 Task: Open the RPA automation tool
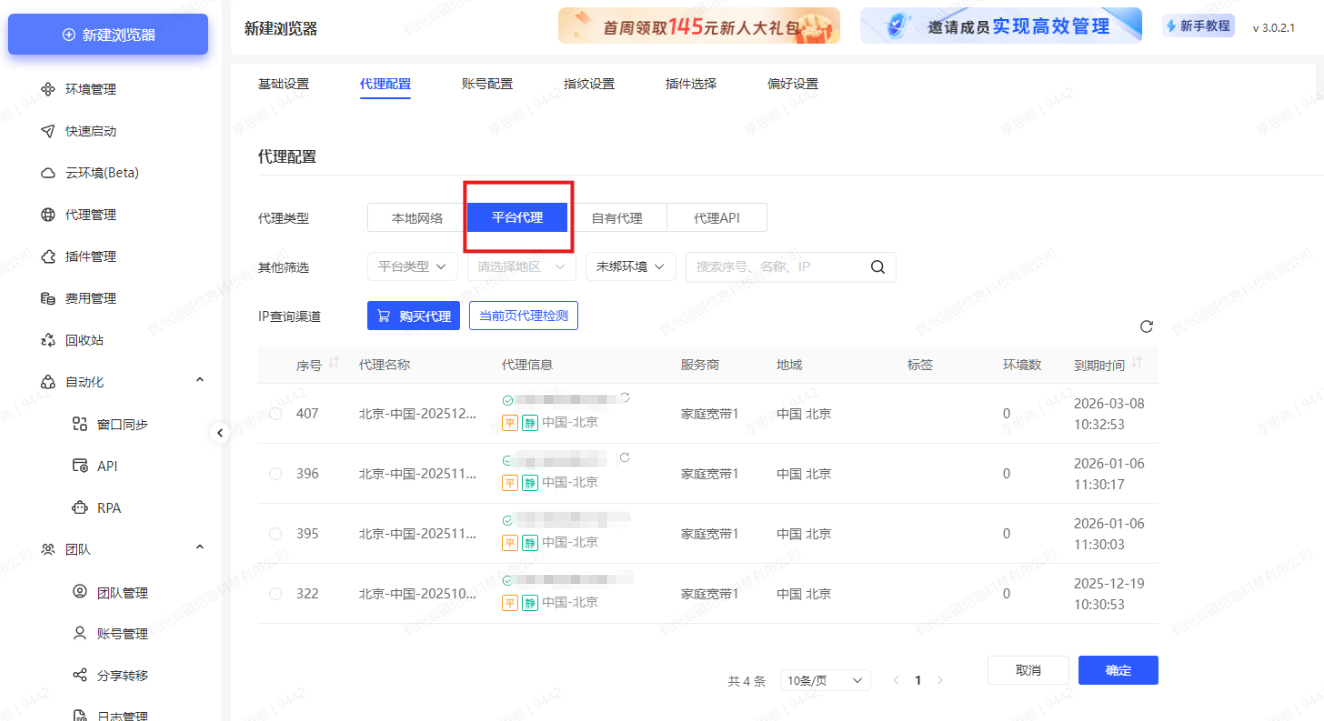(x=105, y=507)
